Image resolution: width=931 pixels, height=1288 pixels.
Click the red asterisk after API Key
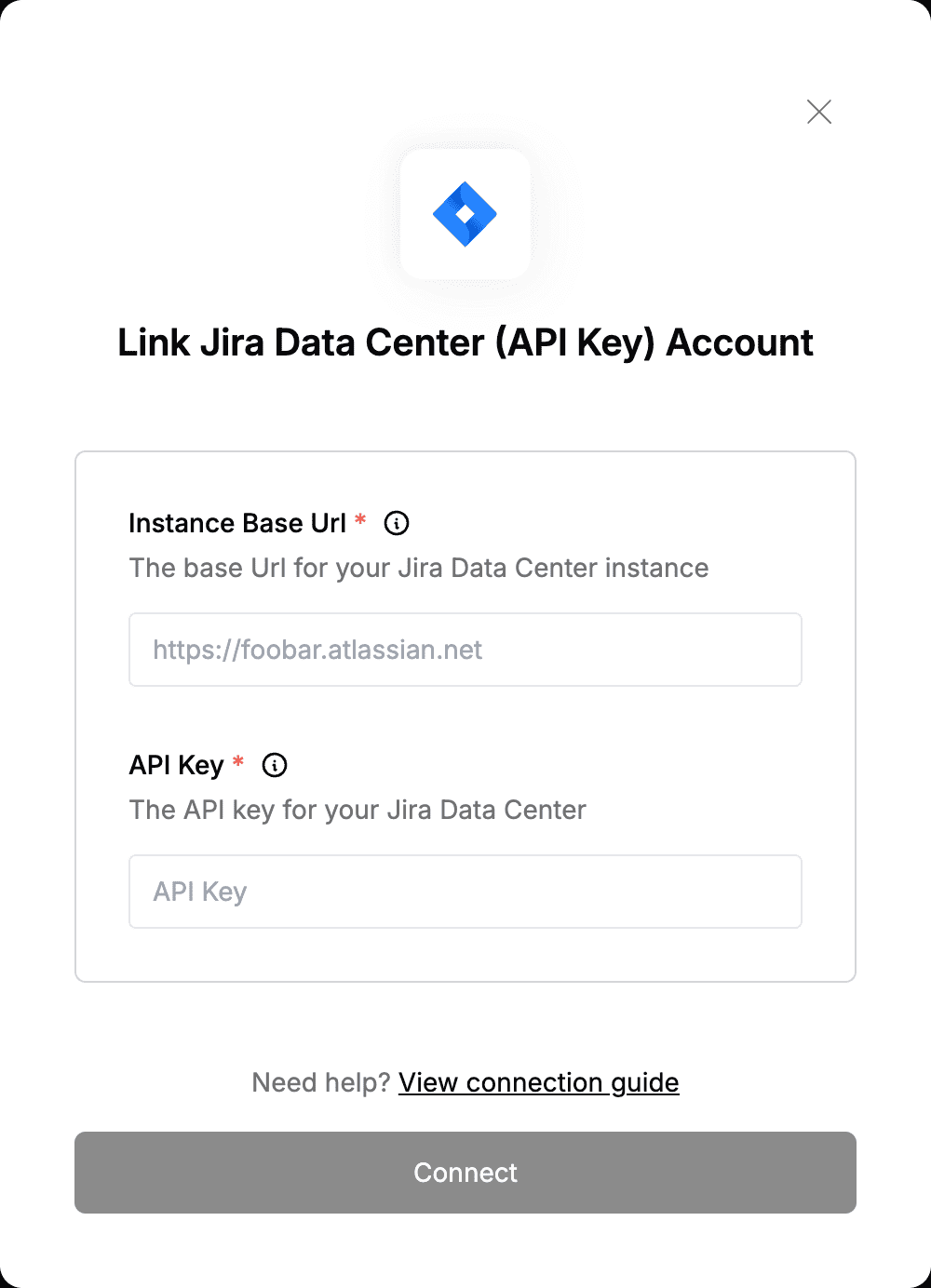[x=238, y=761]
